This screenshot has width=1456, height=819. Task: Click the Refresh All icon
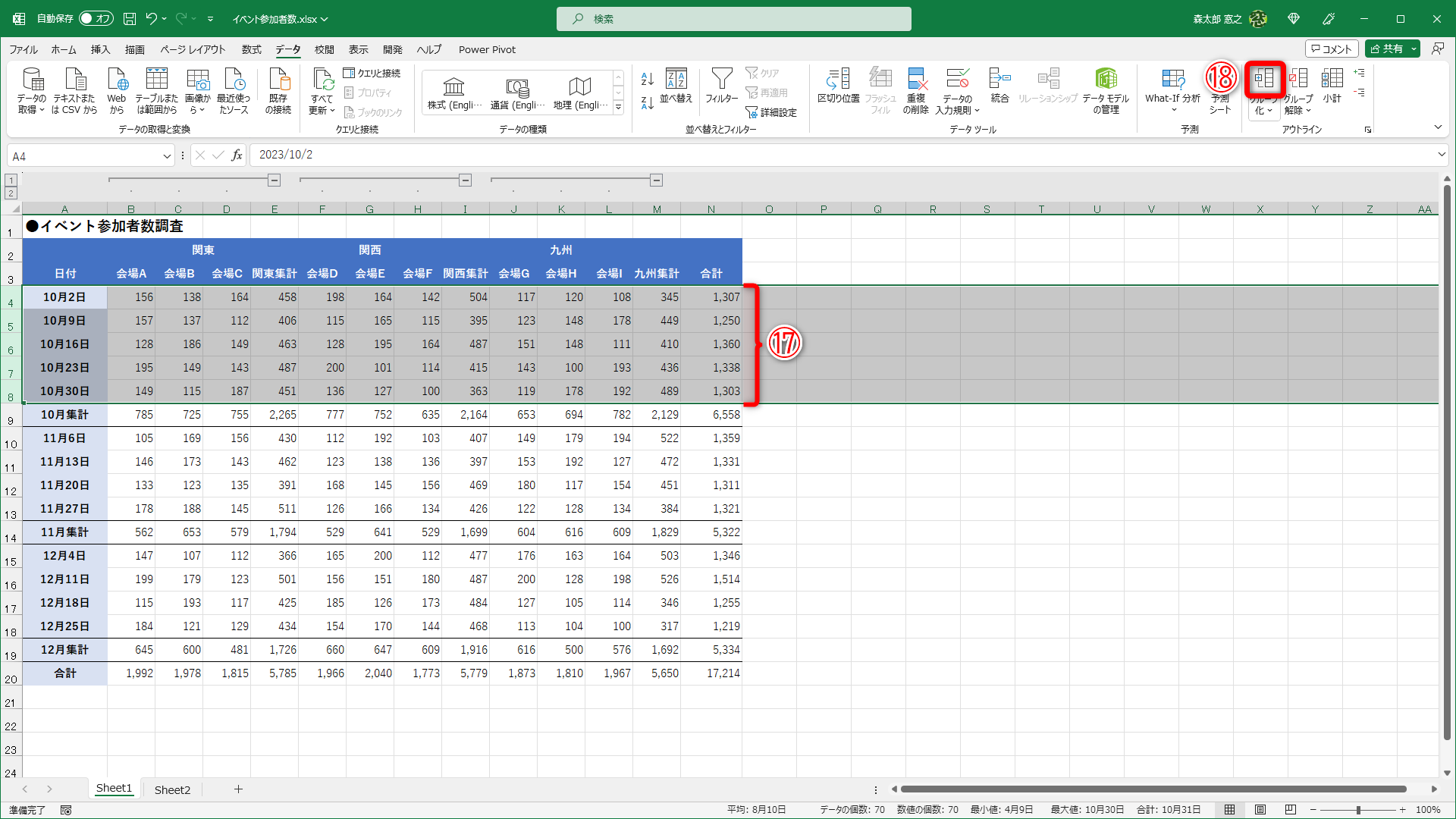click(x=322, y=80)
